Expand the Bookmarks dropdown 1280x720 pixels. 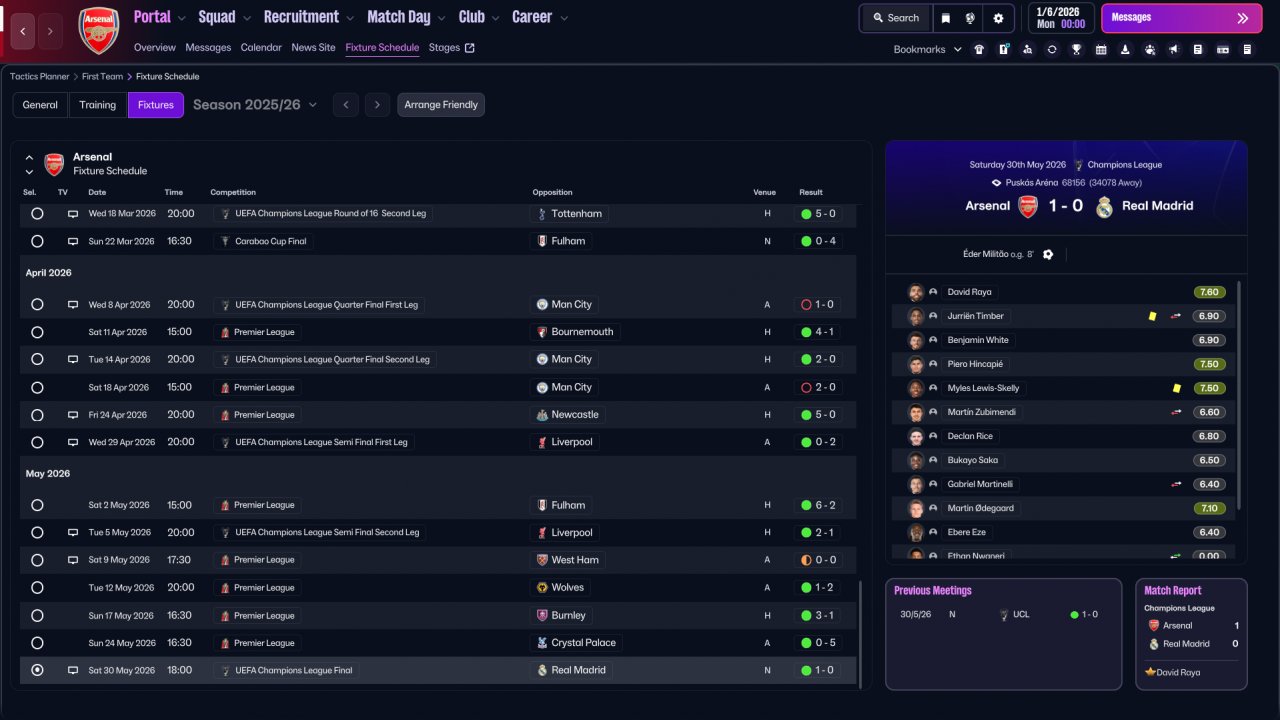coord(927,49)
